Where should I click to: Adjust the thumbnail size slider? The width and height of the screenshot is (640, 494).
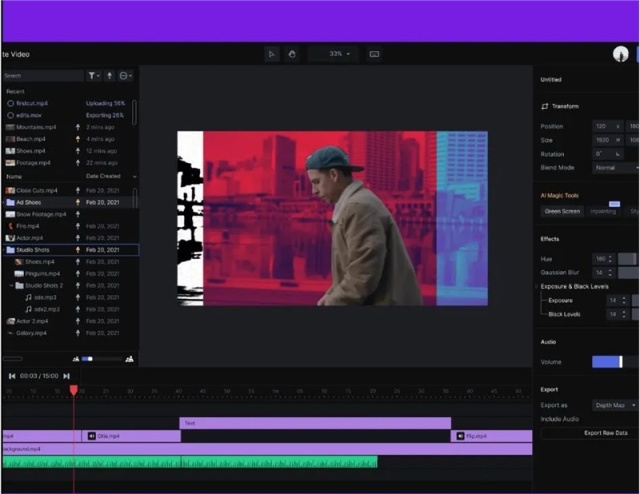(x=102, y=359)
